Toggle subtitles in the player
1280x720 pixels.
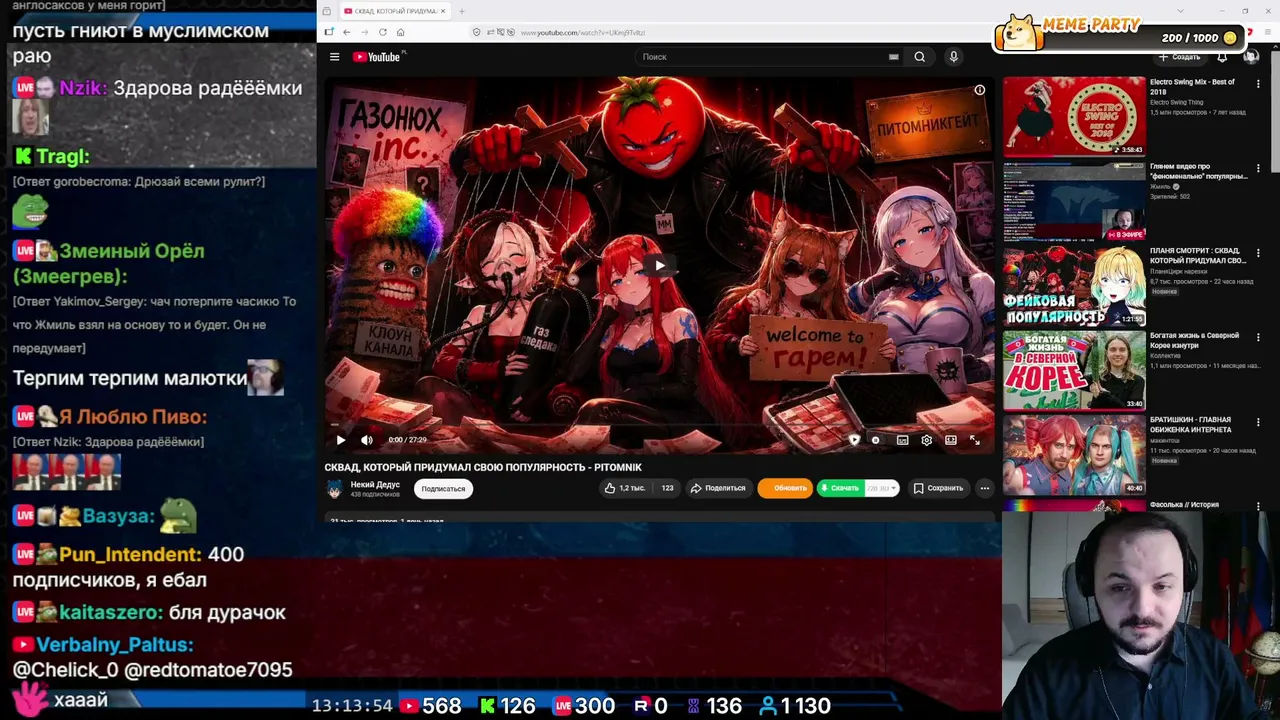[902, 440]
